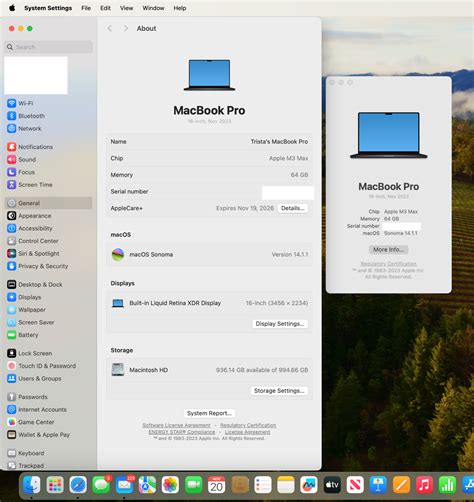Open Wallet & Apple Pay settings
This screenshot has height=502, width=474.
tap(38, 435)
